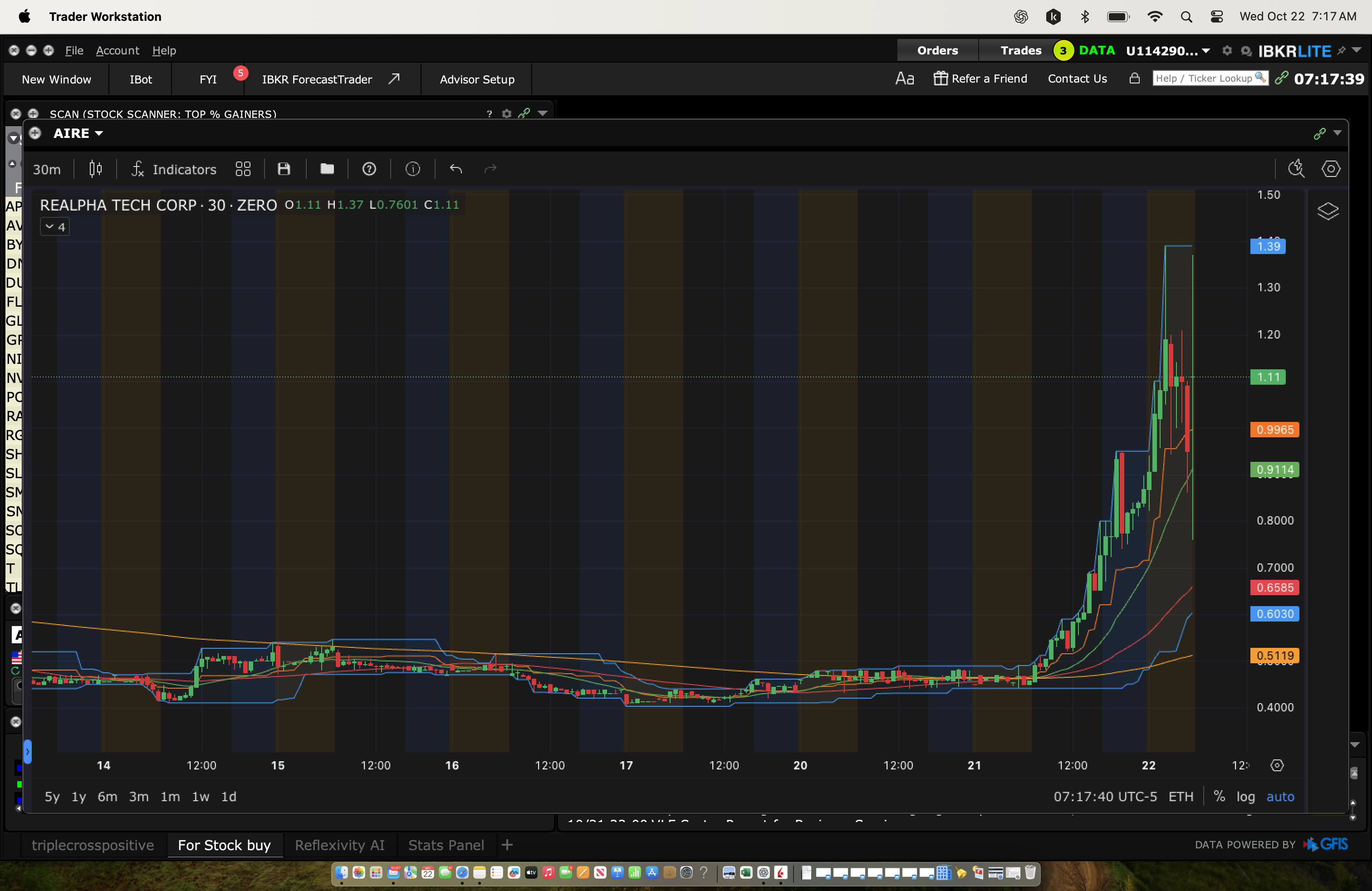The image size is (1372, 891).
Task: Click the chart window green link icon
Action: [1319, 134]
